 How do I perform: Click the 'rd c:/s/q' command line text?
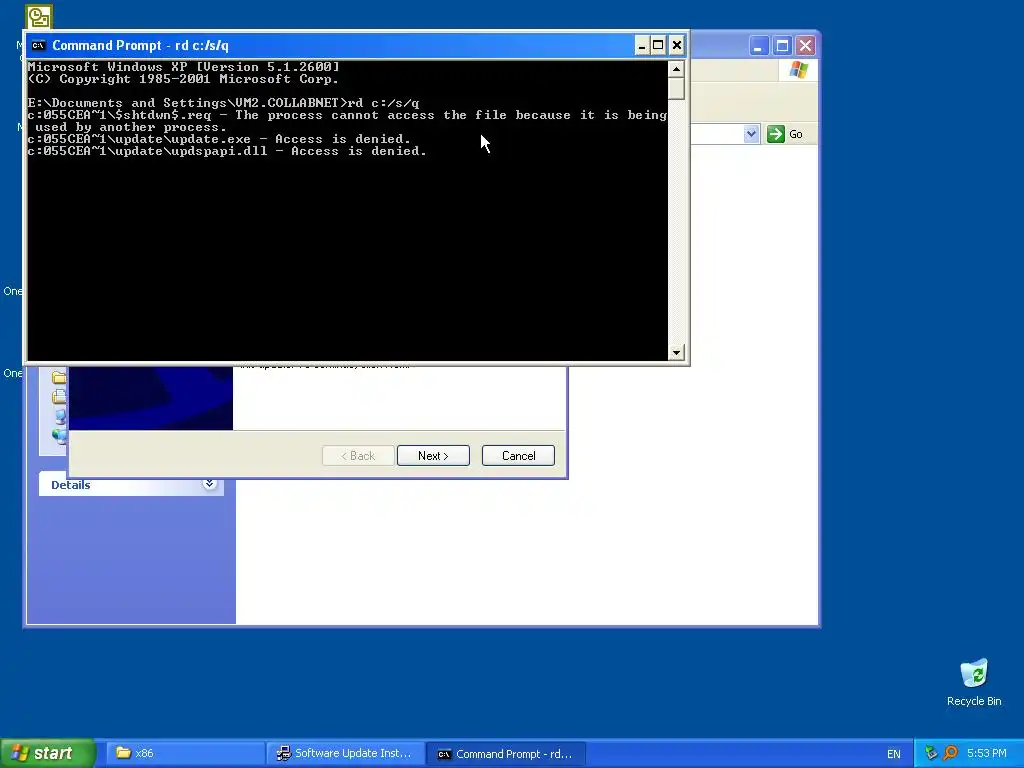click(x=383, y=103)
